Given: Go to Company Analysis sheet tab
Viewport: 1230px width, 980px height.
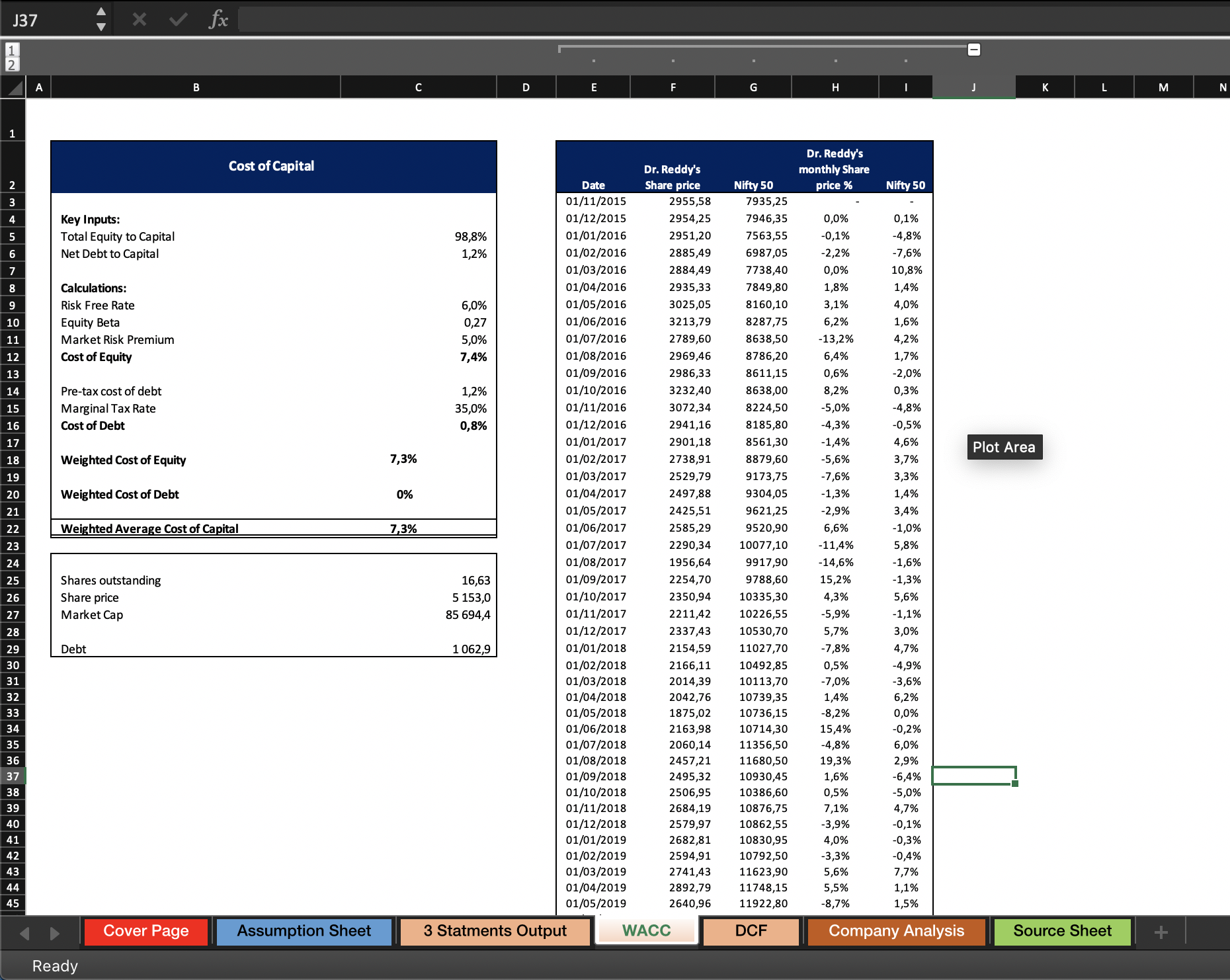Looking at the screenshot, I should 896,931.
